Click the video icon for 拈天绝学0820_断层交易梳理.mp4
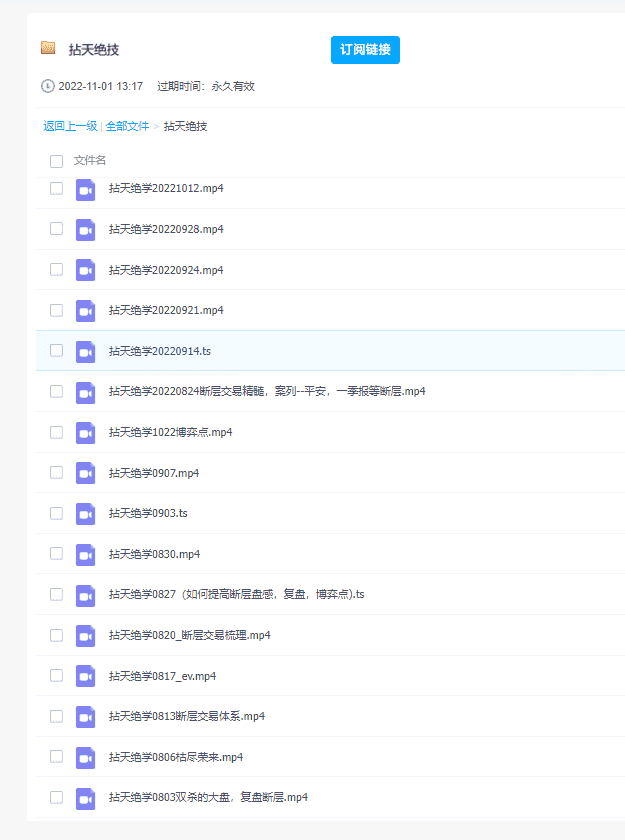The height and width of the screenshot is (840, 625). tap(85, 636)
